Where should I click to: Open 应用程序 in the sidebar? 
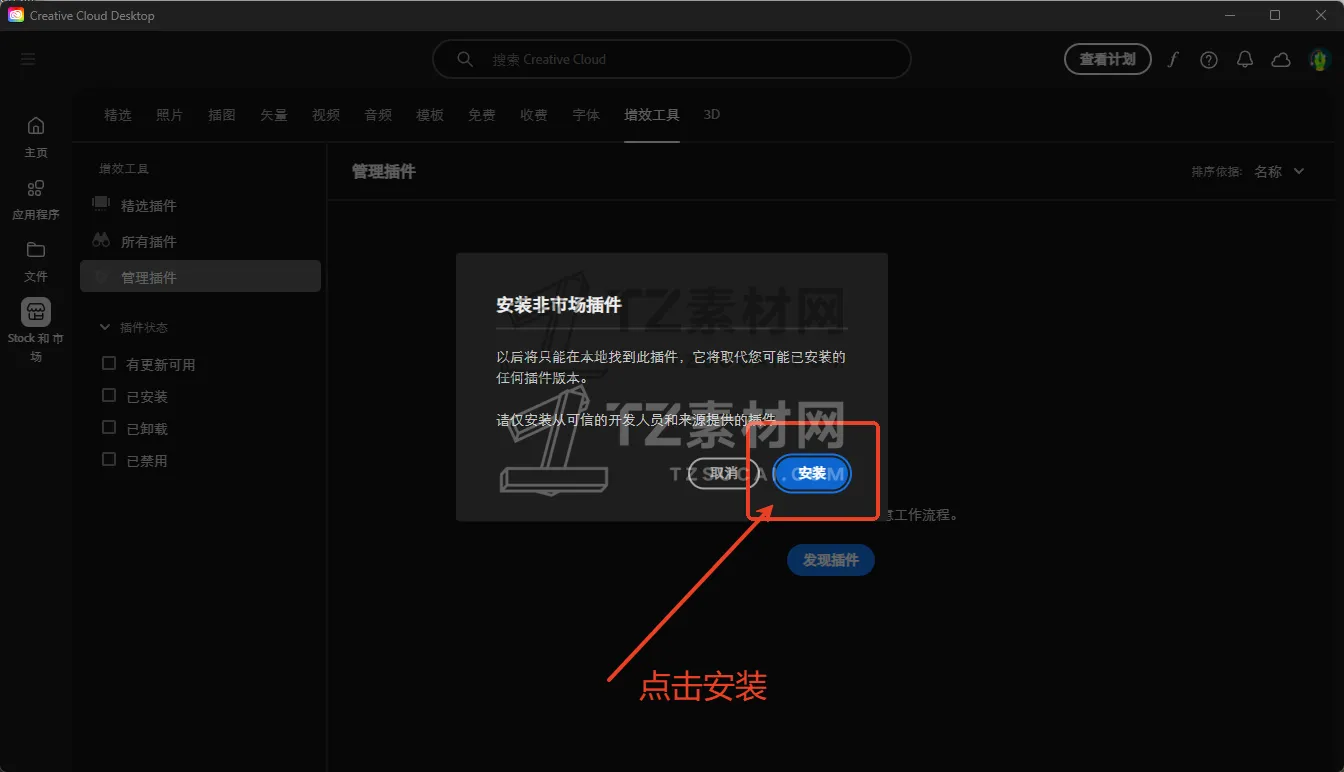36,199
